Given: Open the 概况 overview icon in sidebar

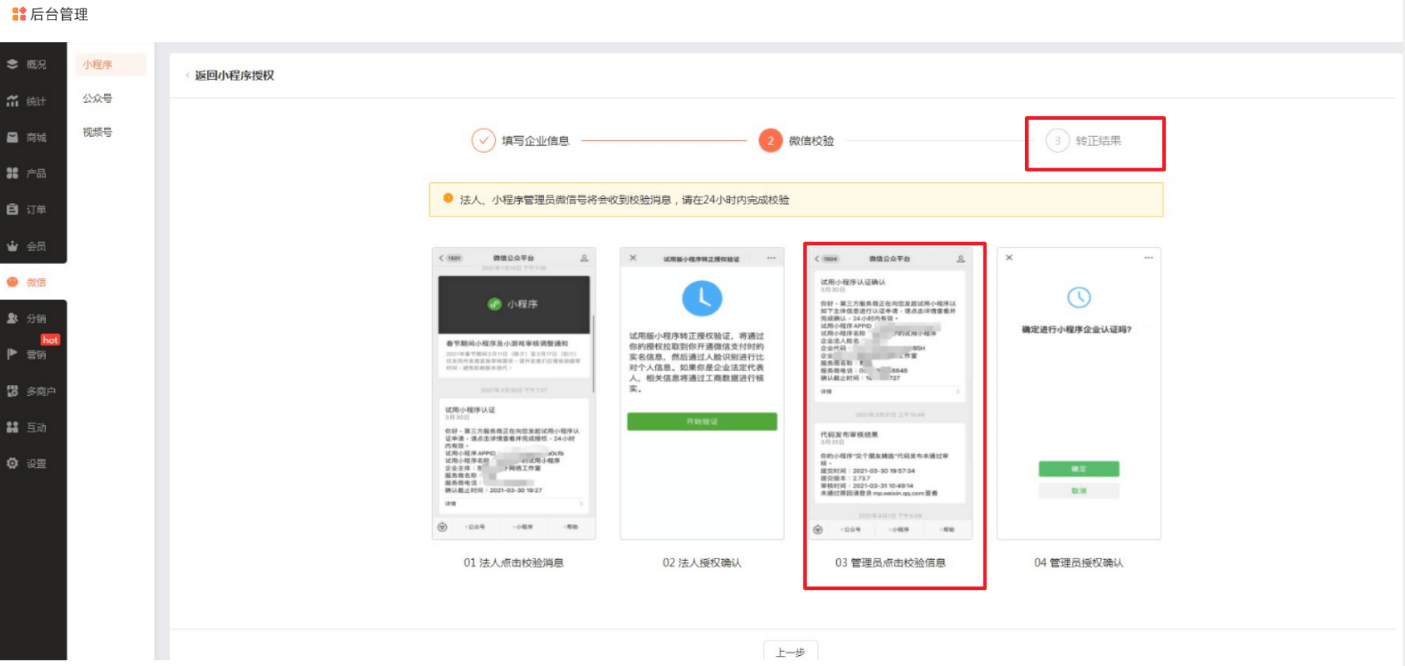Looking at the screenshot, I should pos(12,64).
